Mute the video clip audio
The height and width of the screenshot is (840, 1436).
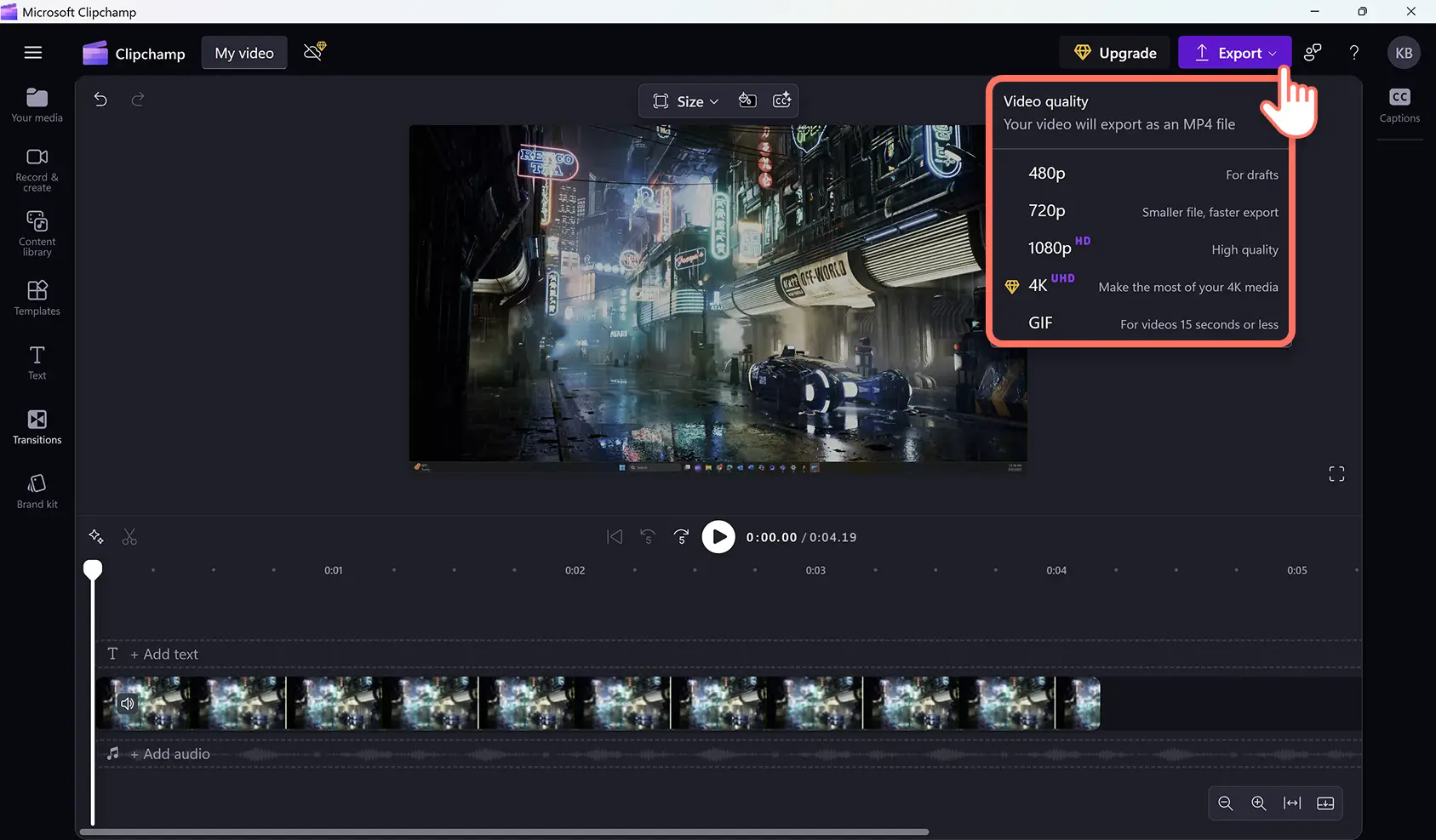pyautogui.click(x=127, y=704)
